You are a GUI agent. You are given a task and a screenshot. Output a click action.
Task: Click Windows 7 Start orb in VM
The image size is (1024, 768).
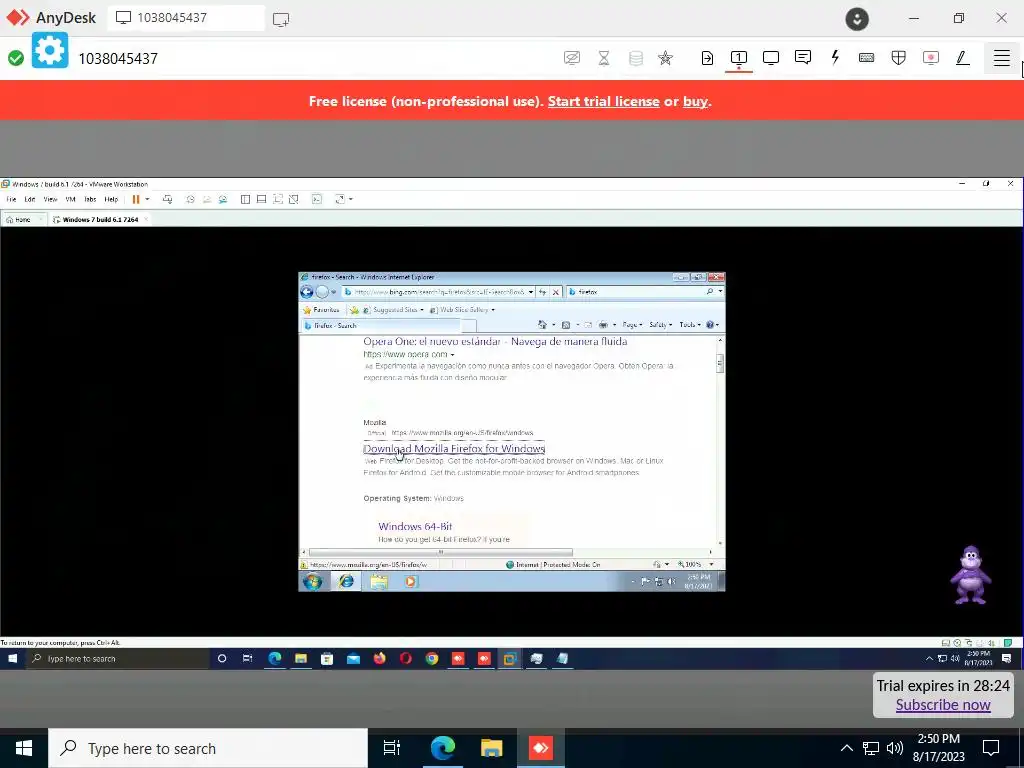[x=313, y=581]
